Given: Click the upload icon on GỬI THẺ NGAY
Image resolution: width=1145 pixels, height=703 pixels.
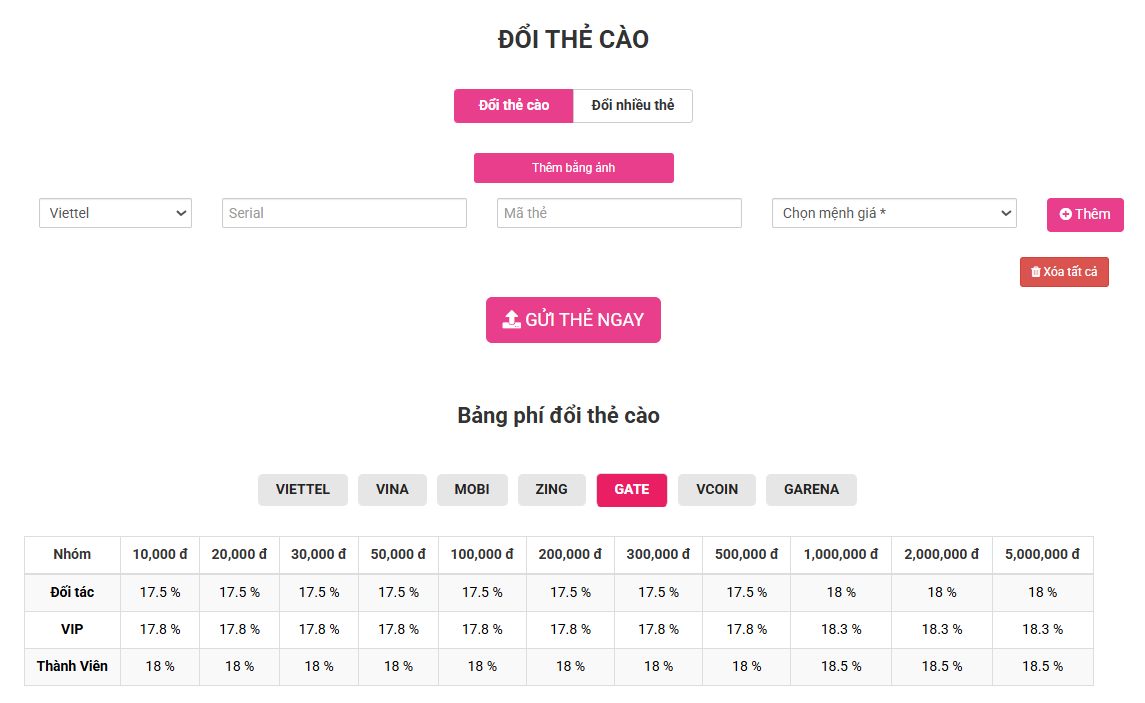Looking at the screenshot, I should (x=511, y=320).
